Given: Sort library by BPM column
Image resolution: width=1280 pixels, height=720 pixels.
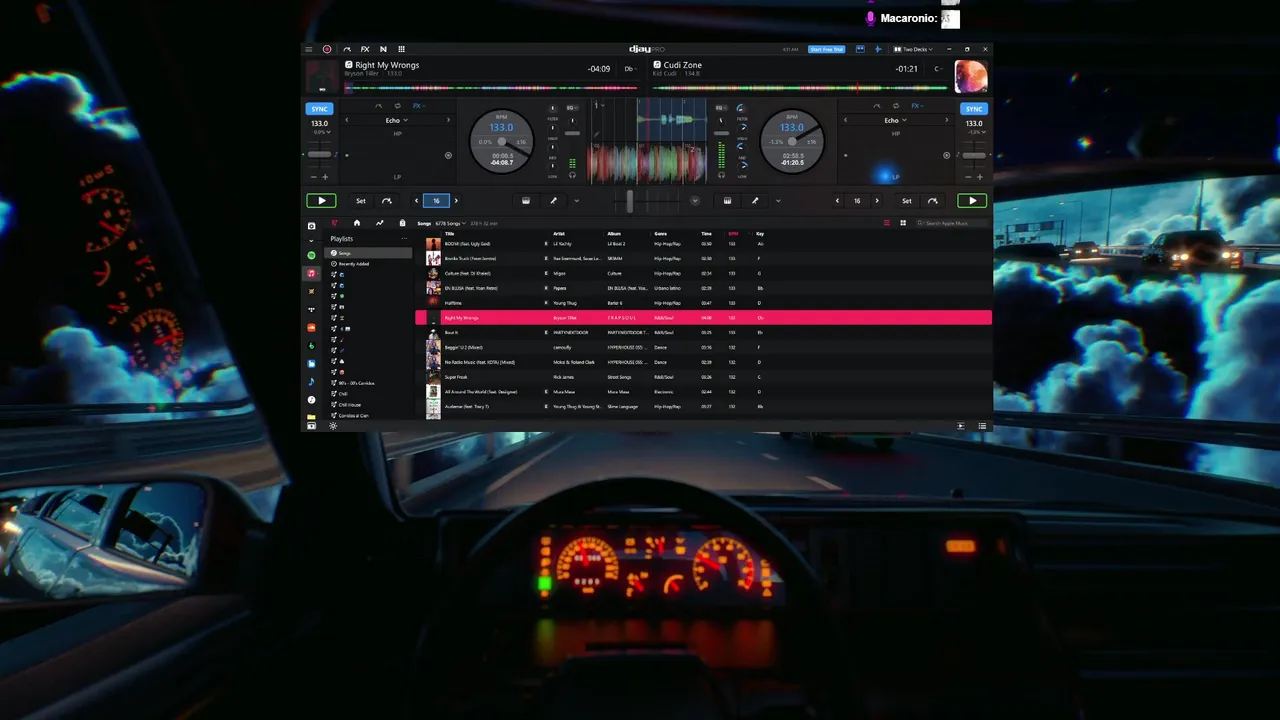Looking at the screenshot, I should (x=733, y=234).
